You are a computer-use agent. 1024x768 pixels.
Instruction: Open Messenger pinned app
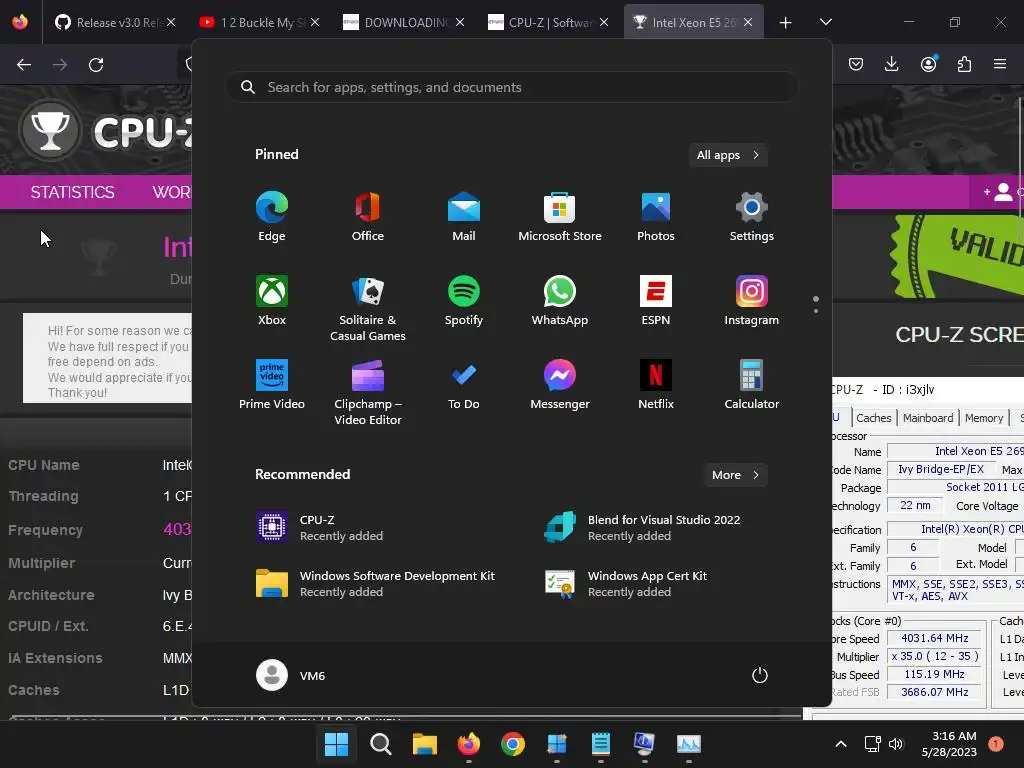[560, 385]
